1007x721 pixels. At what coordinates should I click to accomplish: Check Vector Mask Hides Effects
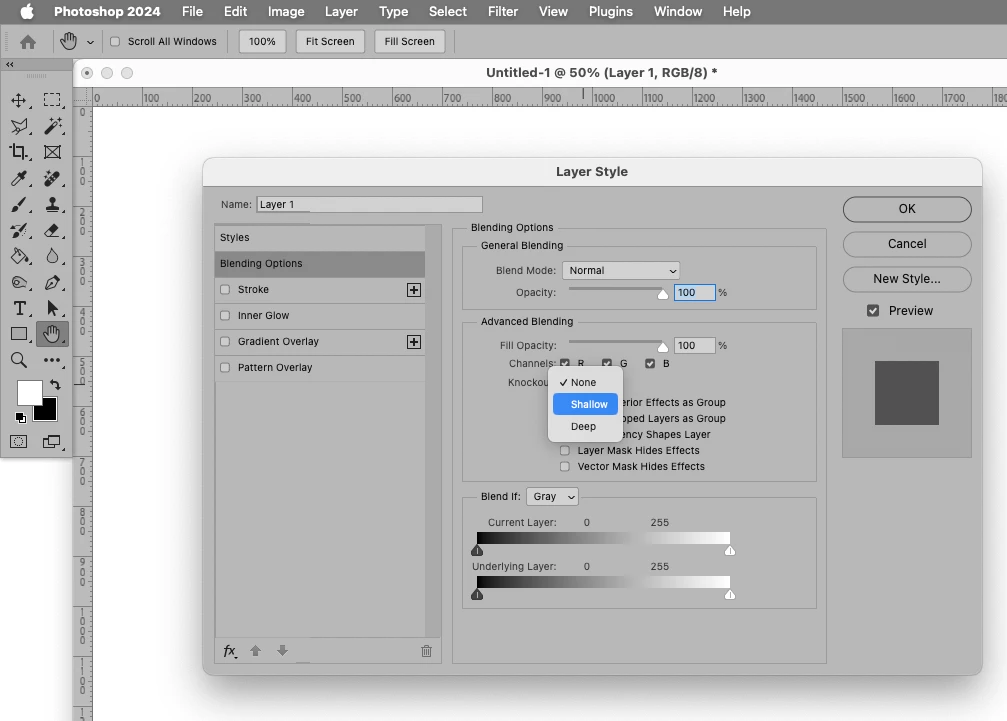coord(565,467)
